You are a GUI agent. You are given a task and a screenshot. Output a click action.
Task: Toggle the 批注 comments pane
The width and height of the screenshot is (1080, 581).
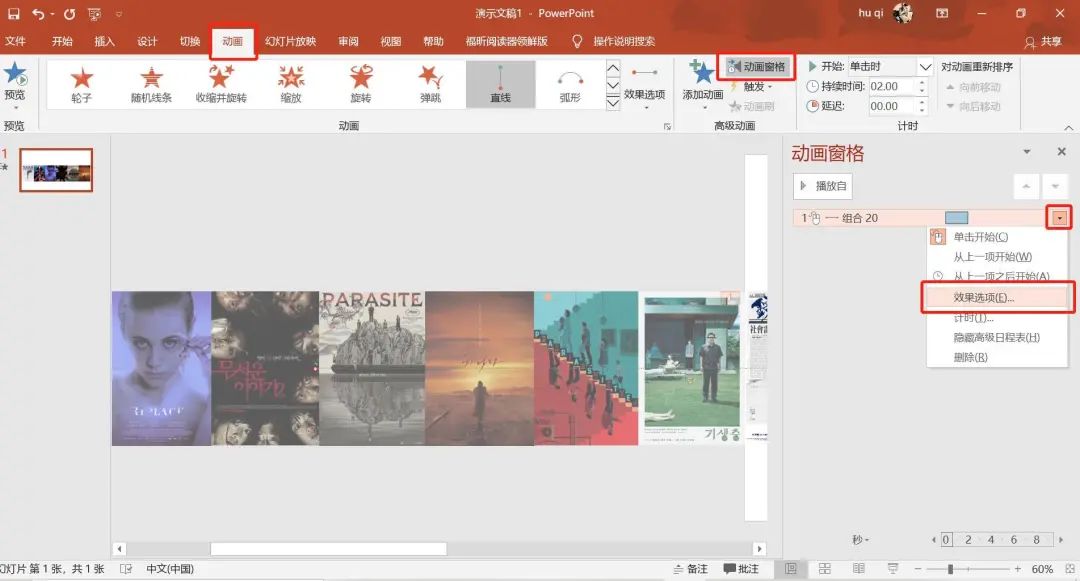tap(741, 569)
